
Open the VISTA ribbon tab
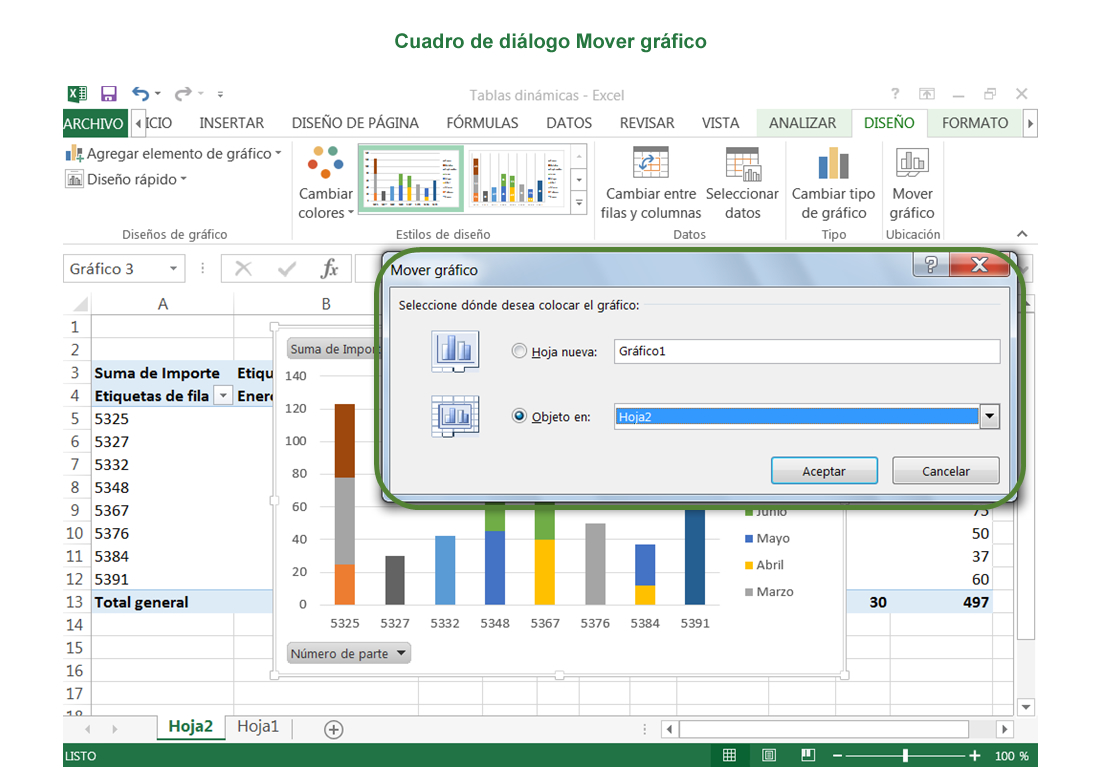[x=720, y=123]
